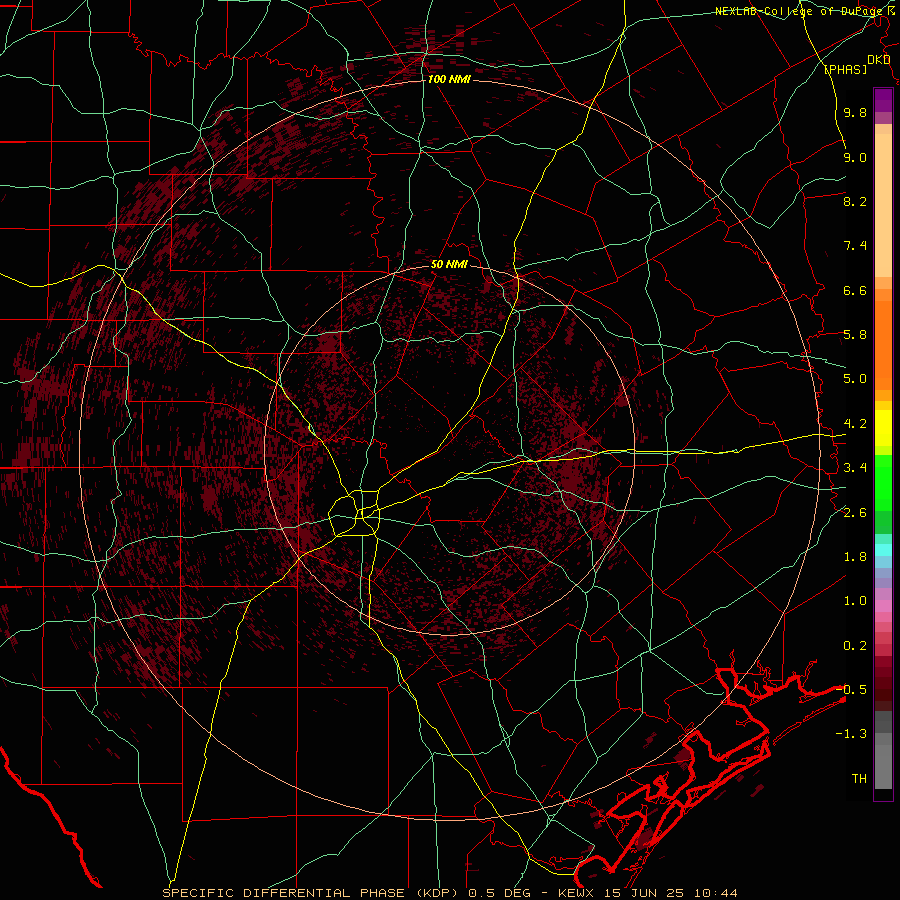Click the 9.8 legend value

click(x=855, y=112)
